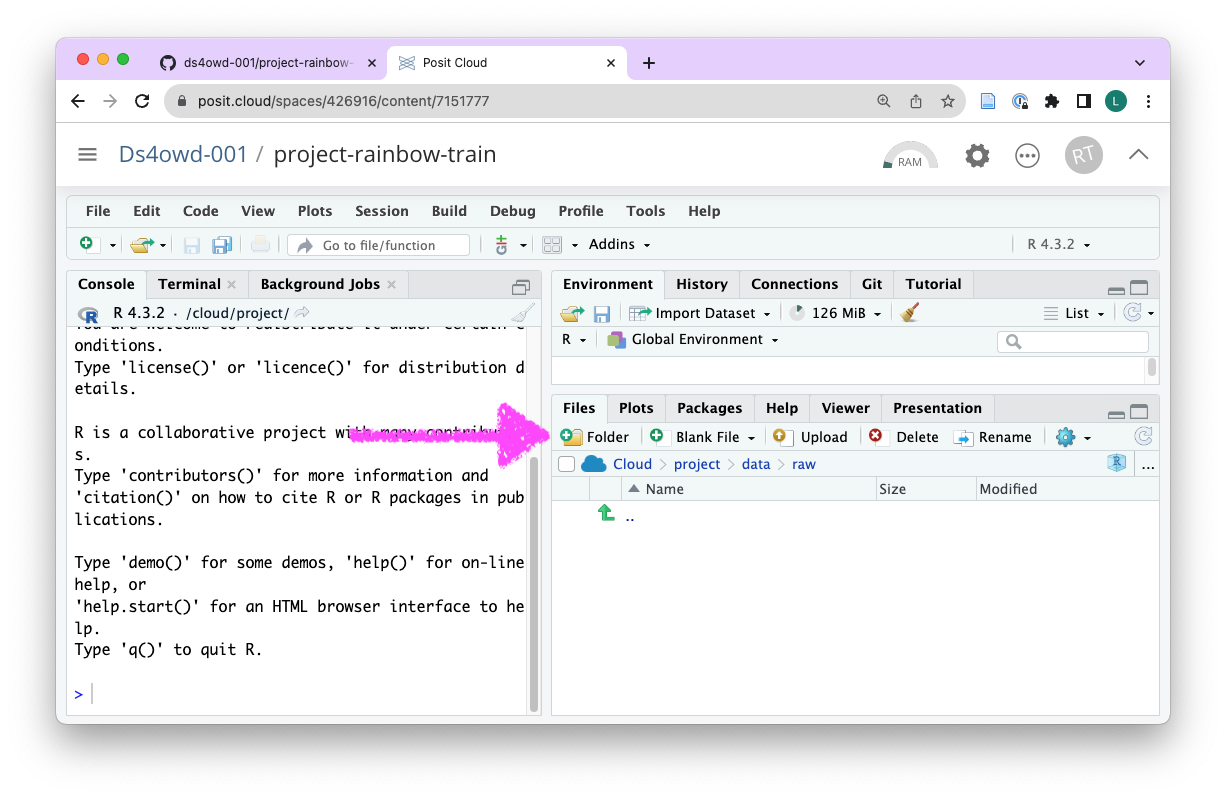Click the save workspace floppy disk icon
This screenshot has height=798, width=1226.
tap(602, 314)
